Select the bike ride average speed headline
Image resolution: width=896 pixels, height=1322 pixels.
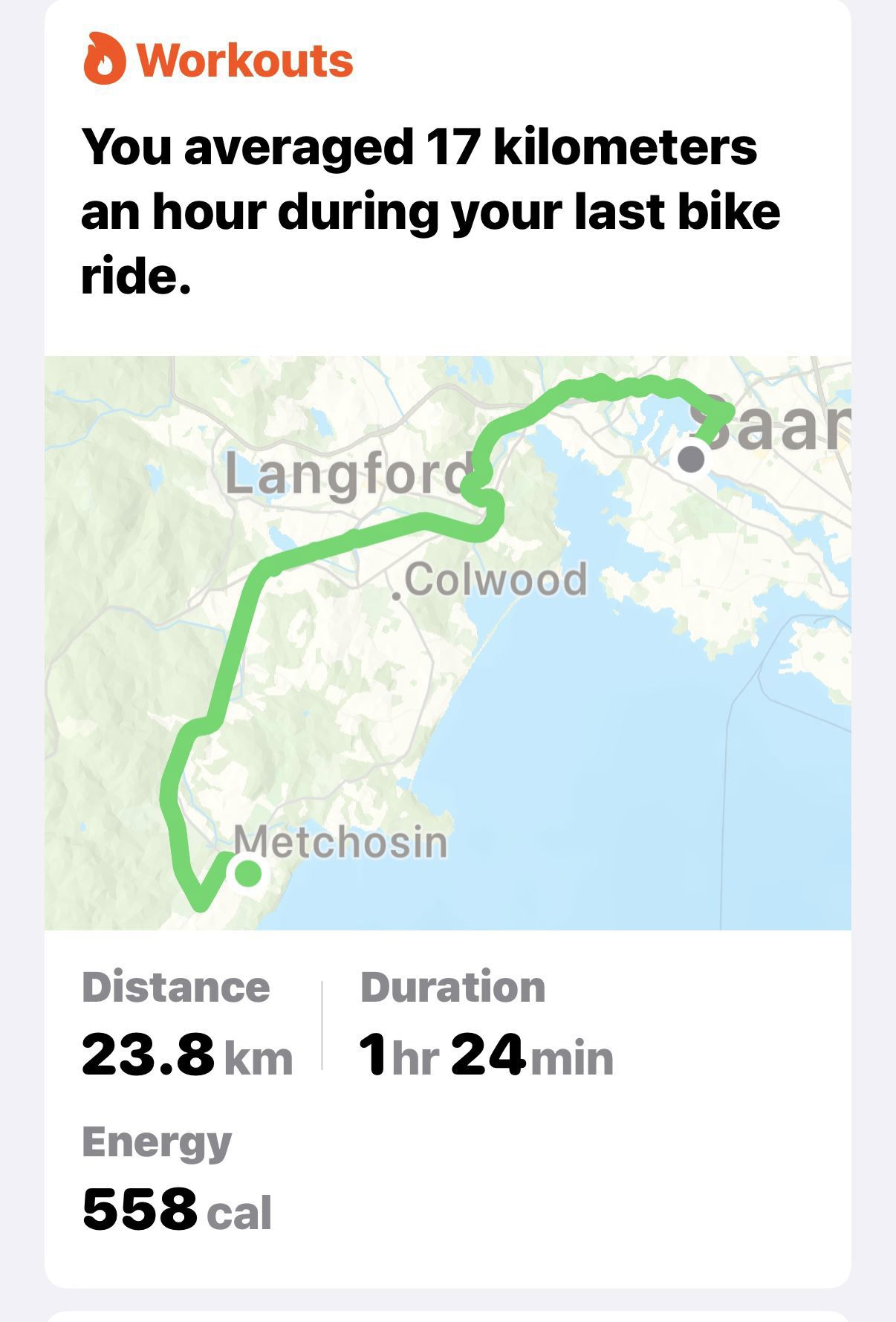431,211
